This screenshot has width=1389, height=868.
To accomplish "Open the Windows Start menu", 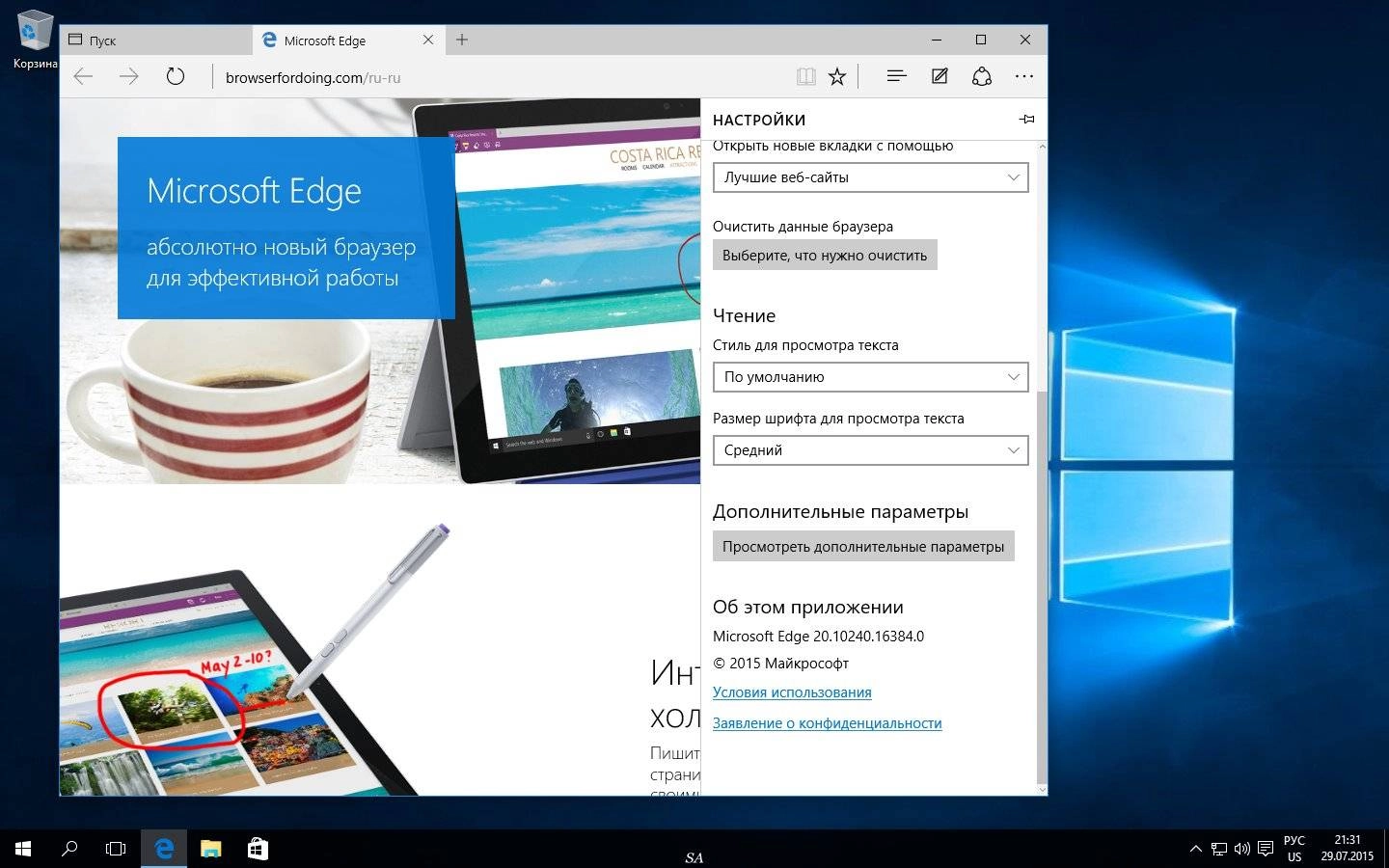I will 23,849.
